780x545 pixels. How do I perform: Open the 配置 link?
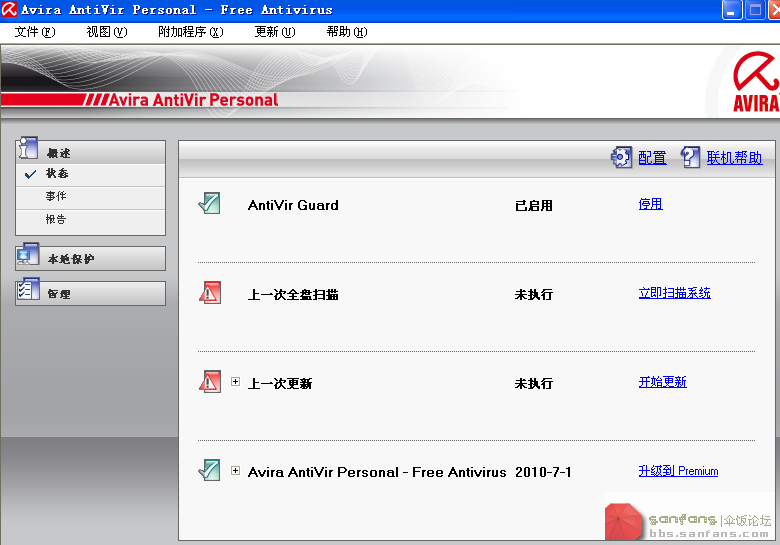tap(652, 158)
